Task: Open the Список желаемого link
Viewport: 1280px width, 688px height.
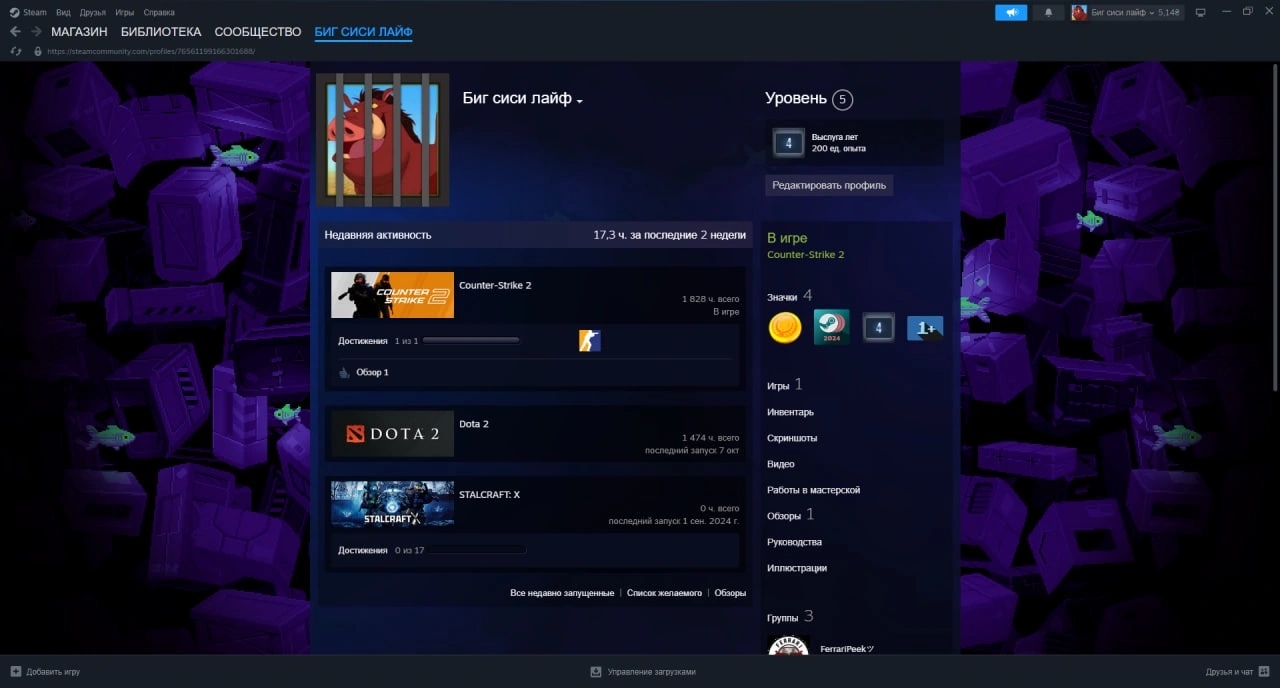Action: click(x=664, y=593)
